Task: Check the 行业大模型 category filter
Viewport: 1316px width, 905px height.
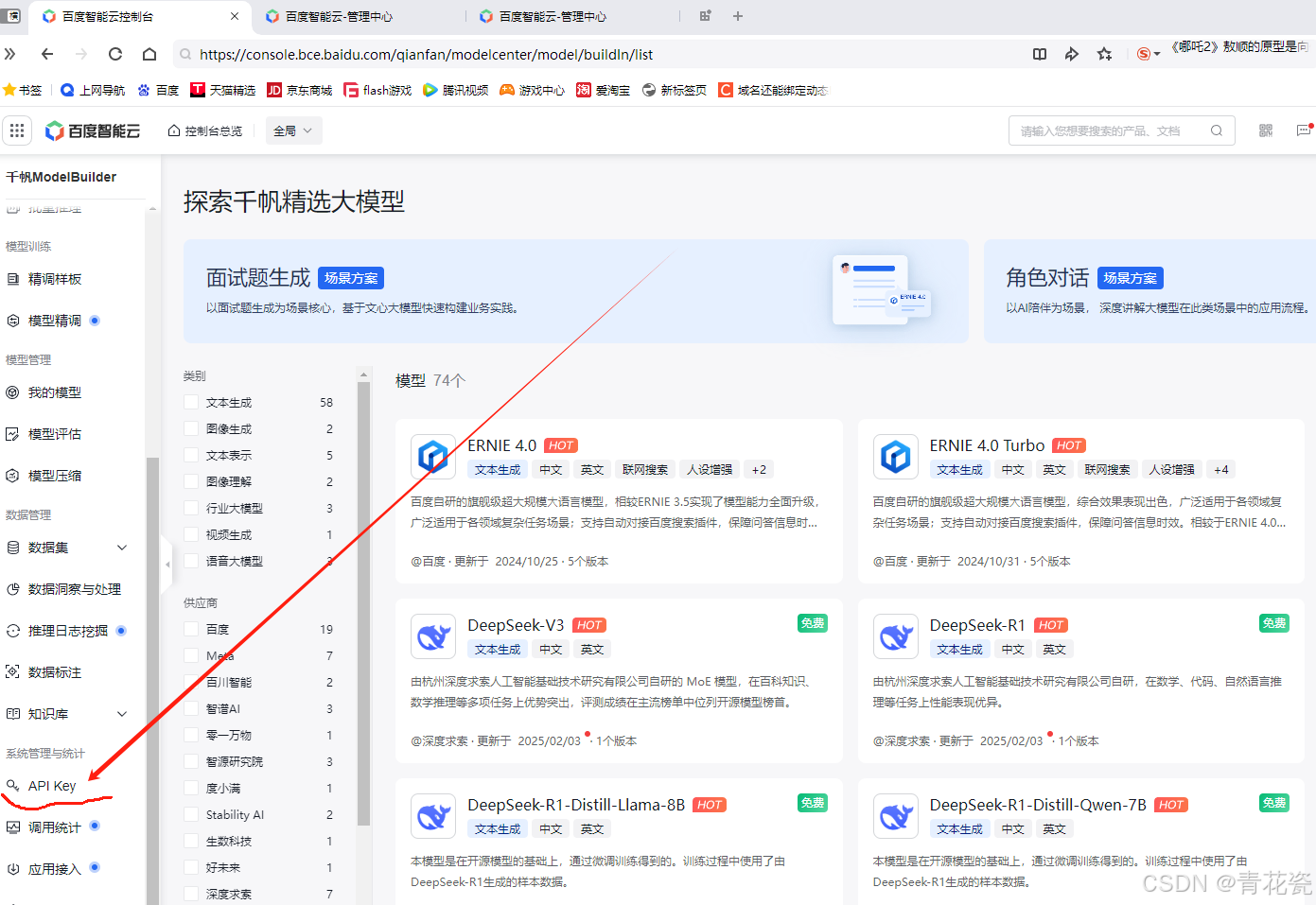Action: 191,508
